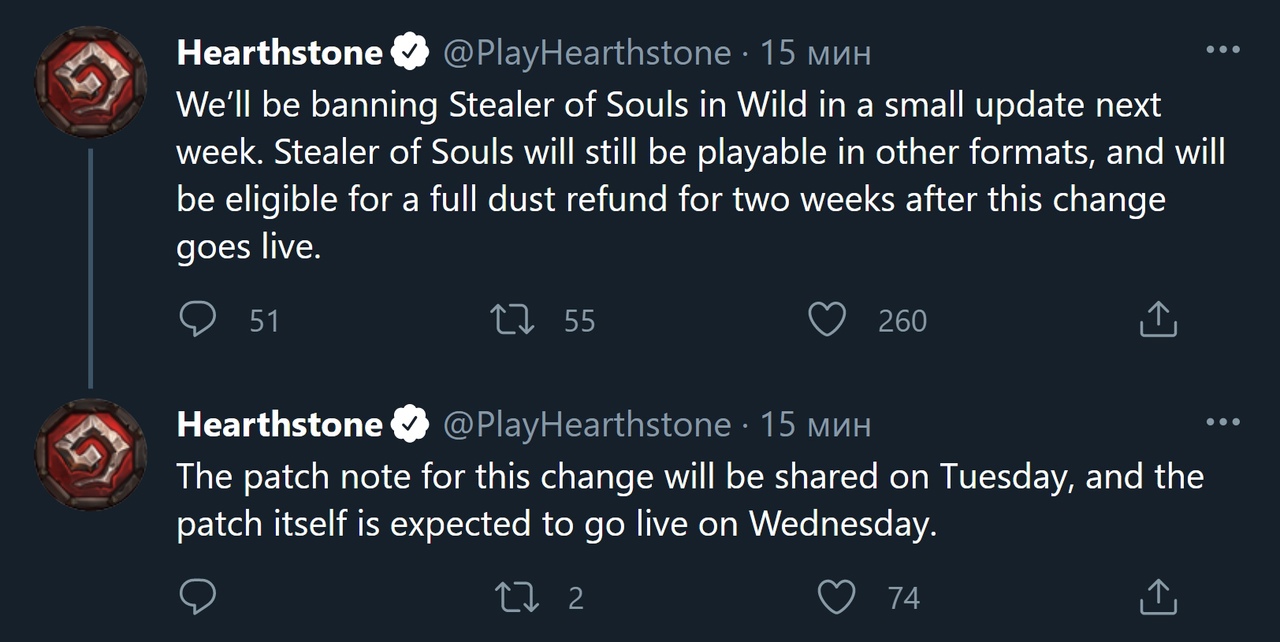Reply to the patch note tweet
The width and height of the screenshot is (1280, 642).
click(197, 597)
